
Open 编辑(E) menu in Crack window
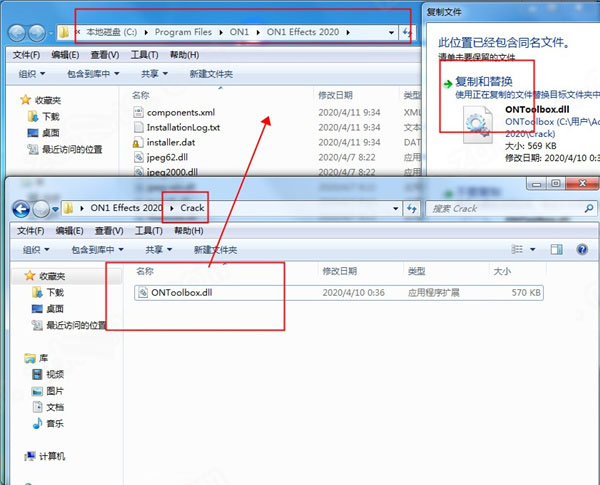(69, 231)
